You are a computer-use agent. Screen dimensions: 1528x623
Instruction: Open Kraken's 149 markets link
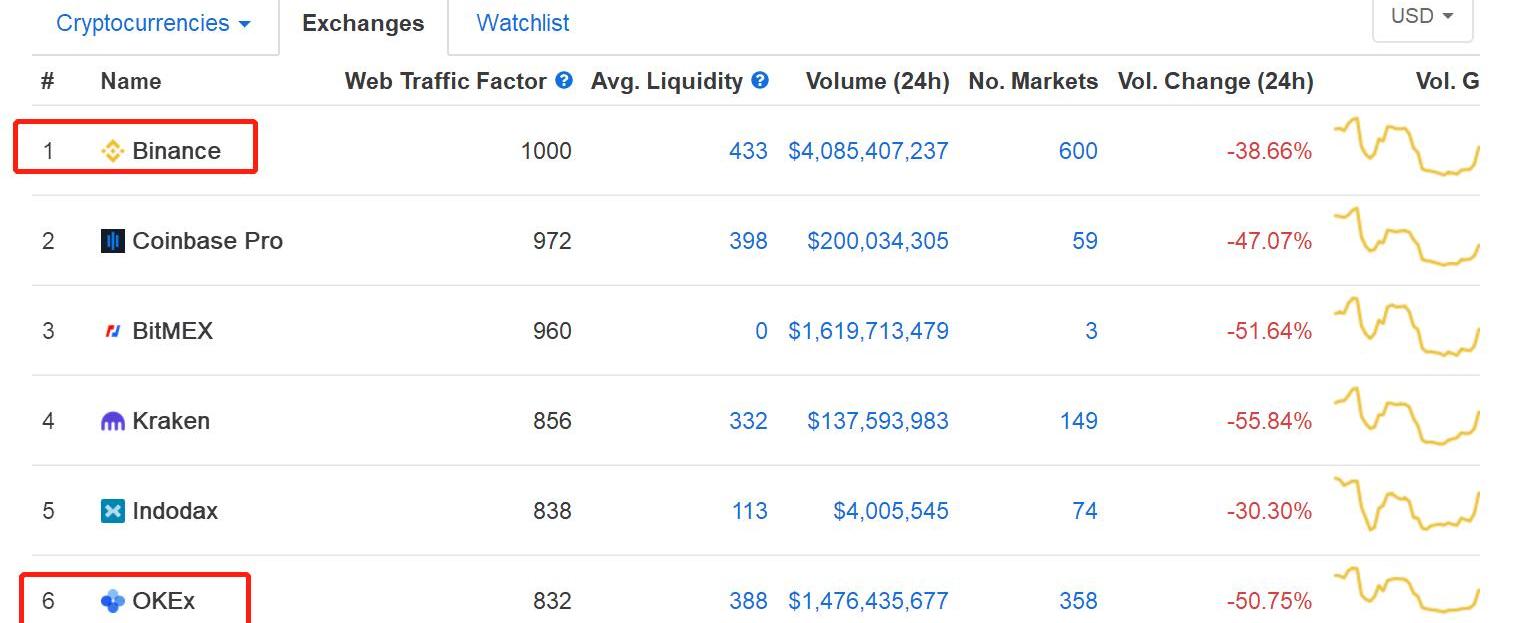coord(1078,421)
